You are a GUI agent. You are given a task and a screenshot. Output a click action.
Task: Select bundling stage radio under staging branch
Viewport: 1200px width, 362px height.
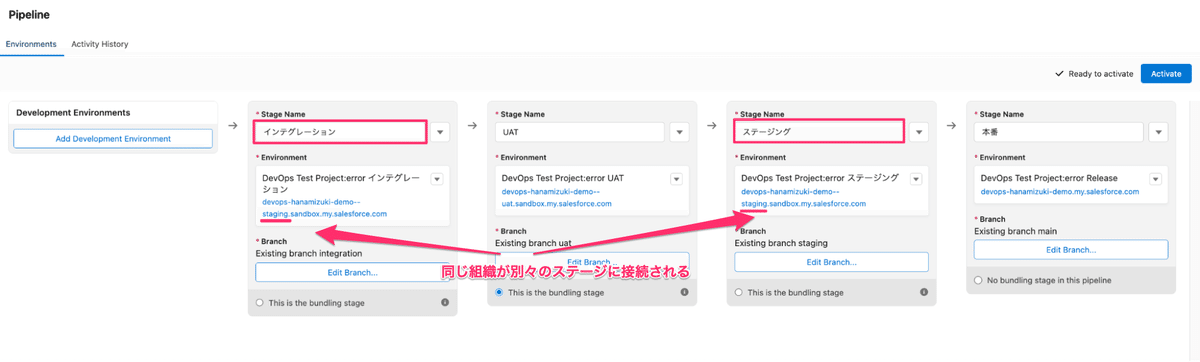(739, 293)
